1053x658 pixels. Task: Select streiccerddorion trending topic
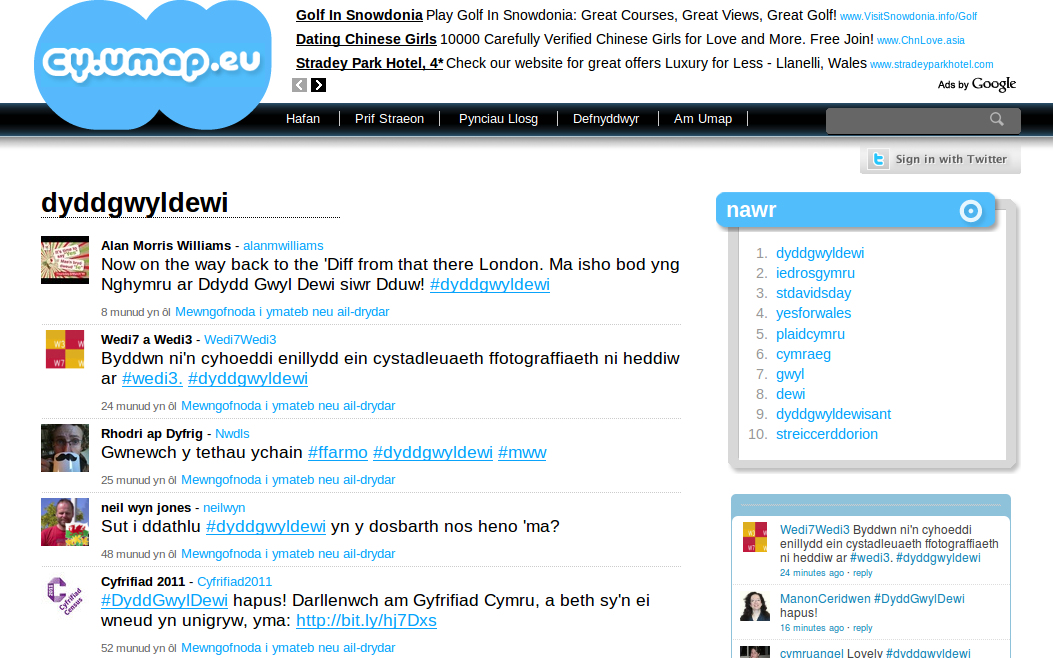[x=827, y=434]
